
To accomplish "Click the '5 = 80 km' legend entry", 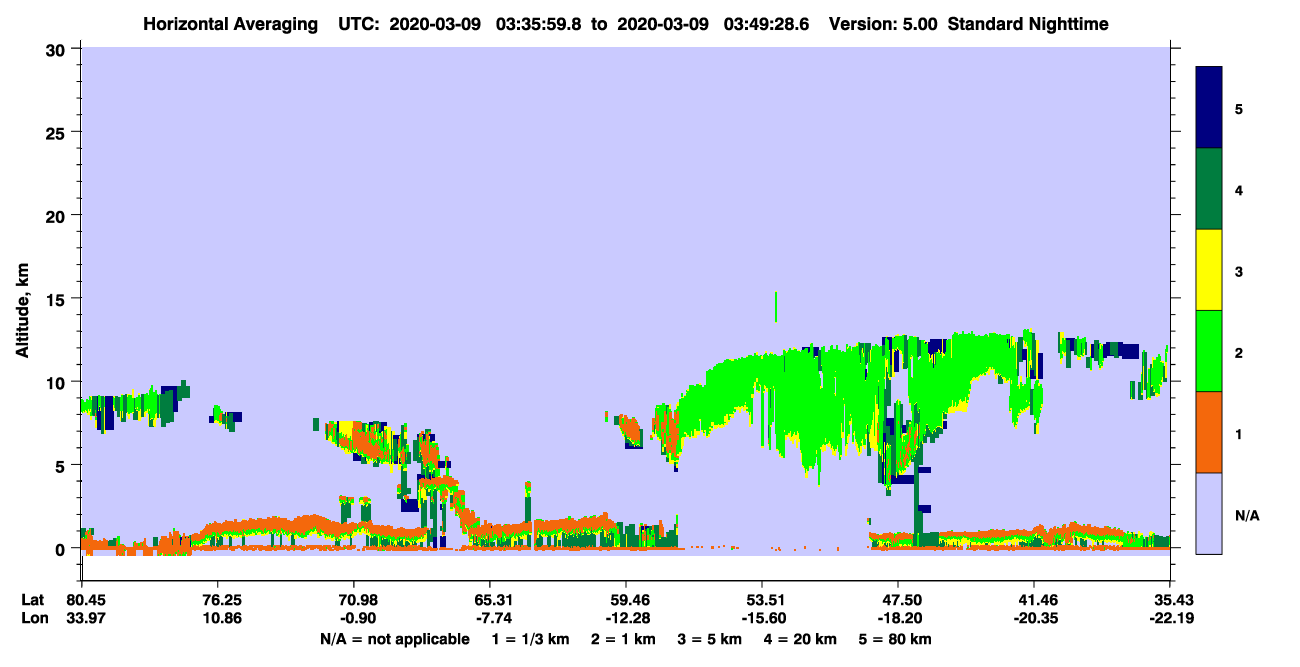I will click(x=896, y=639).
